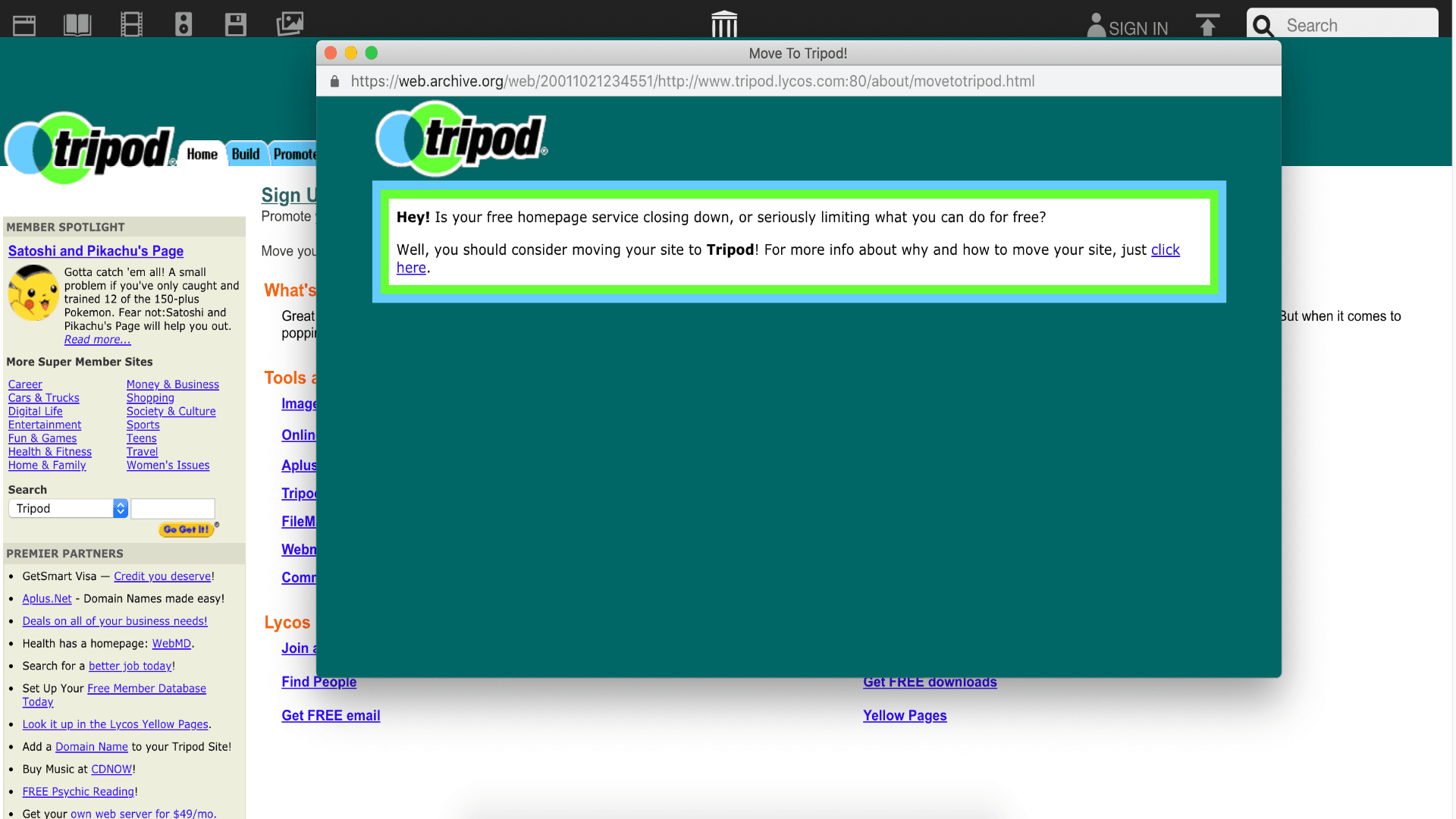Viewport: 1456px width, 819px height.
Task: Open the Web archive icon in top bar
Action: click(24, 26)
